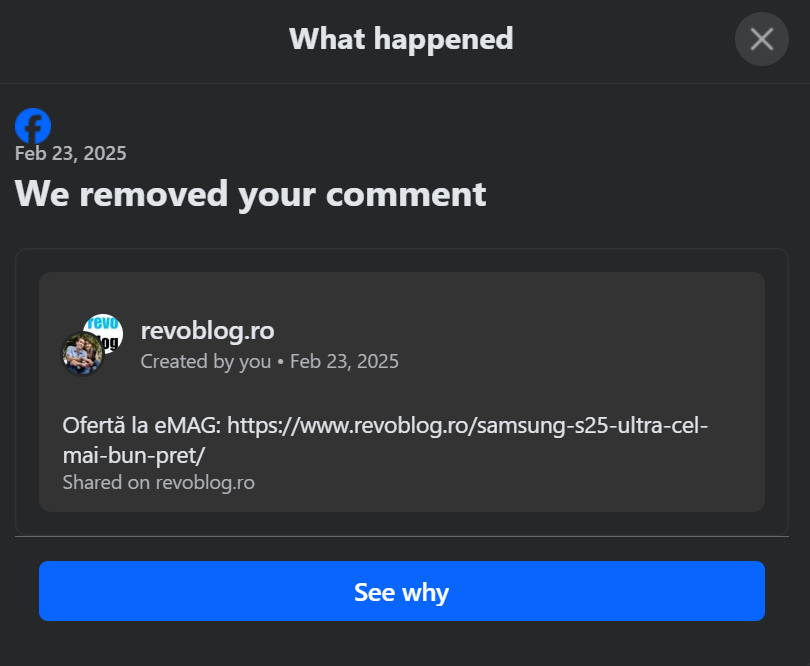The image size is (810, 666).
Task: Open the revoblog.ro page name
Action: pyautogui.click(x=208, y=331)
